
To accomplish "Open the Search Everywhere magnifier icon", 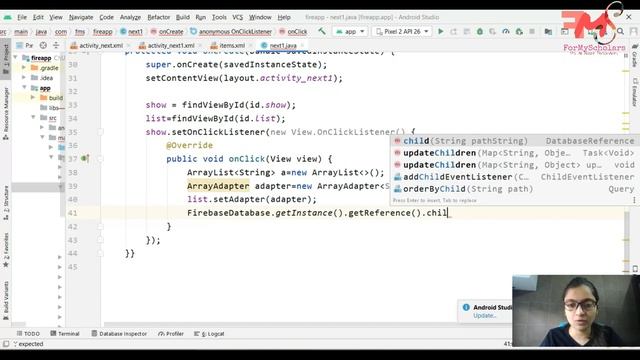I will (620, 31).
